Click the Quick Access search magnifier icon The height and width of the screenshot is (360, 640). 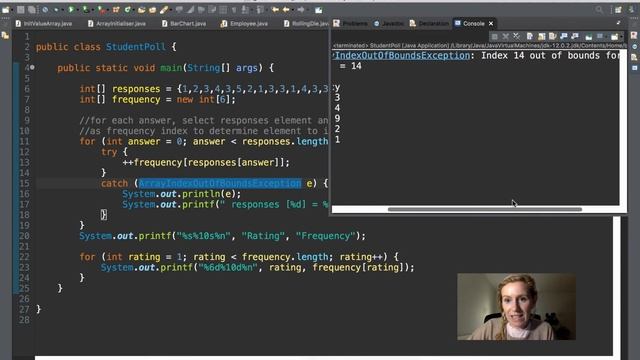599,10
